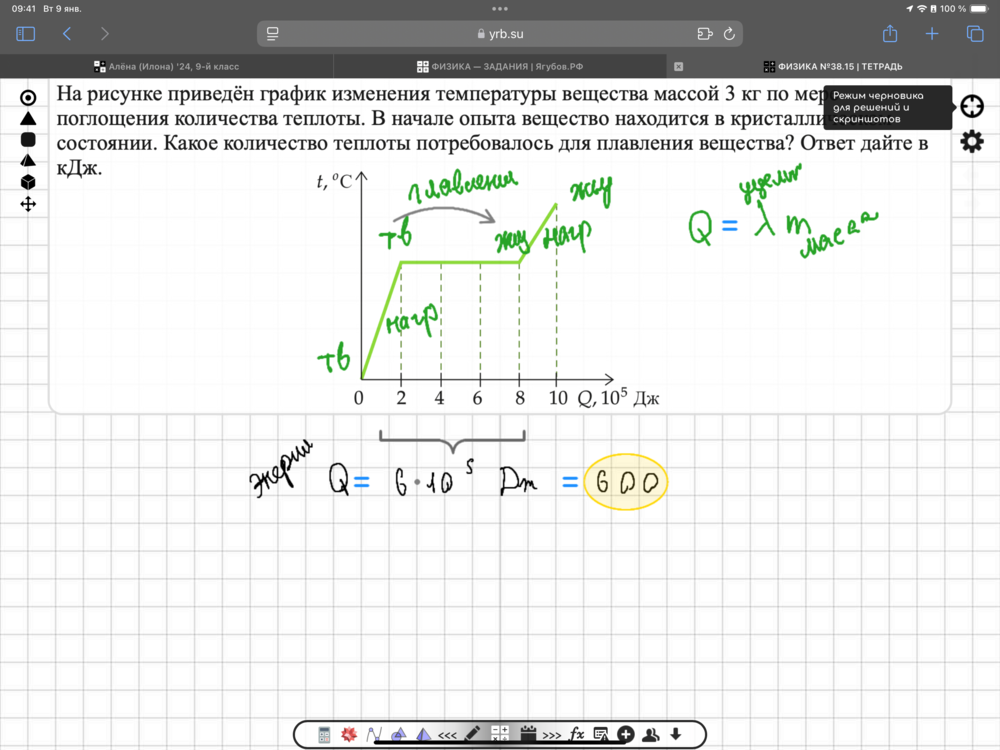Toggle the draft and screenshot mode crosshair
Screen dimensions: 1000x750
click(x=971, y=107)
